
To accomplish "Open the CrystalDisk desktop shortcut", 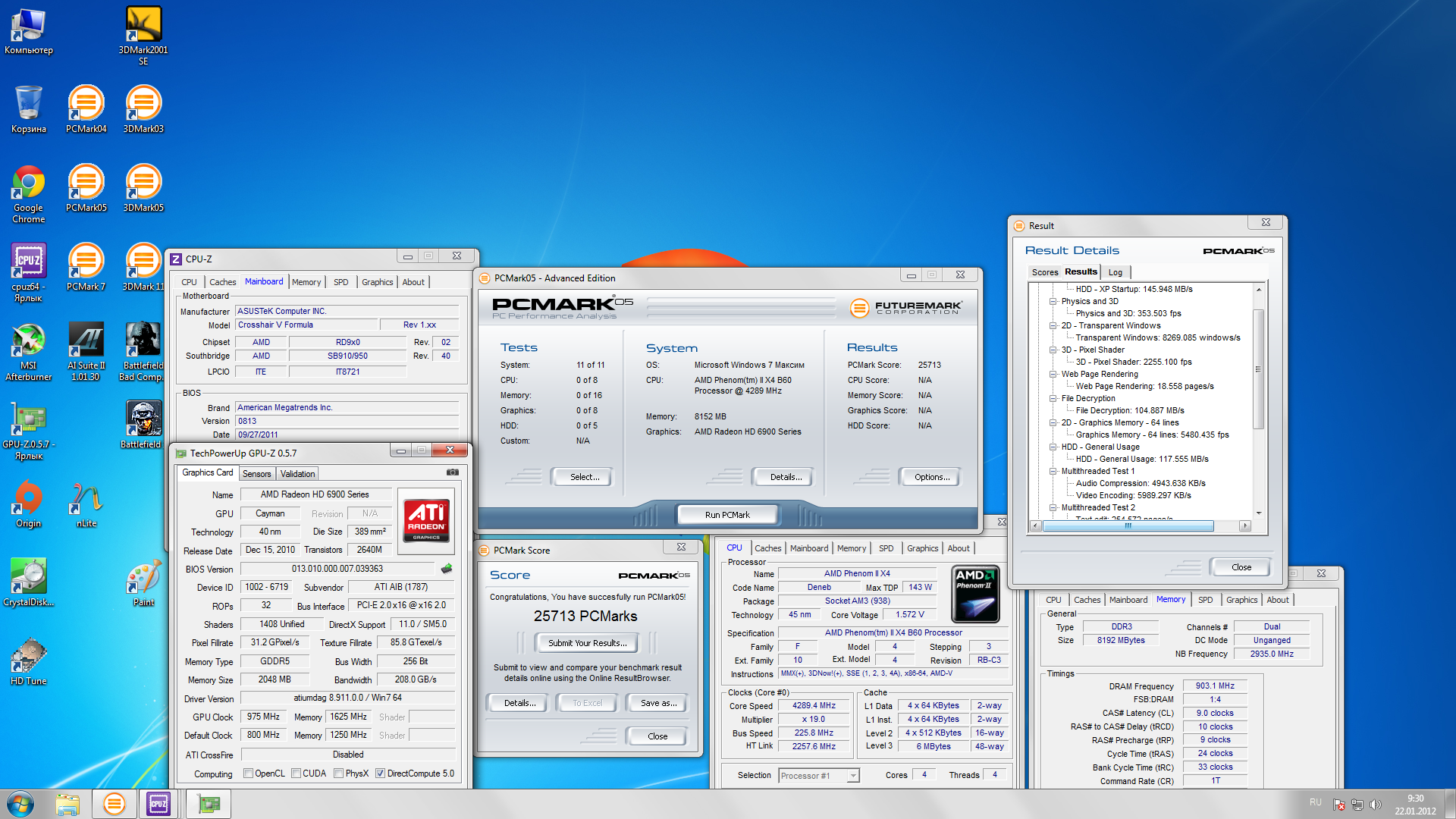I will pos(29,582).
